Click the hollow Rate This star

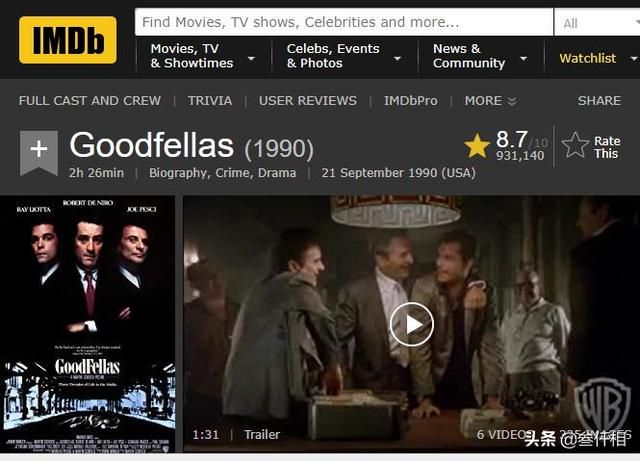tap(575, 145)
